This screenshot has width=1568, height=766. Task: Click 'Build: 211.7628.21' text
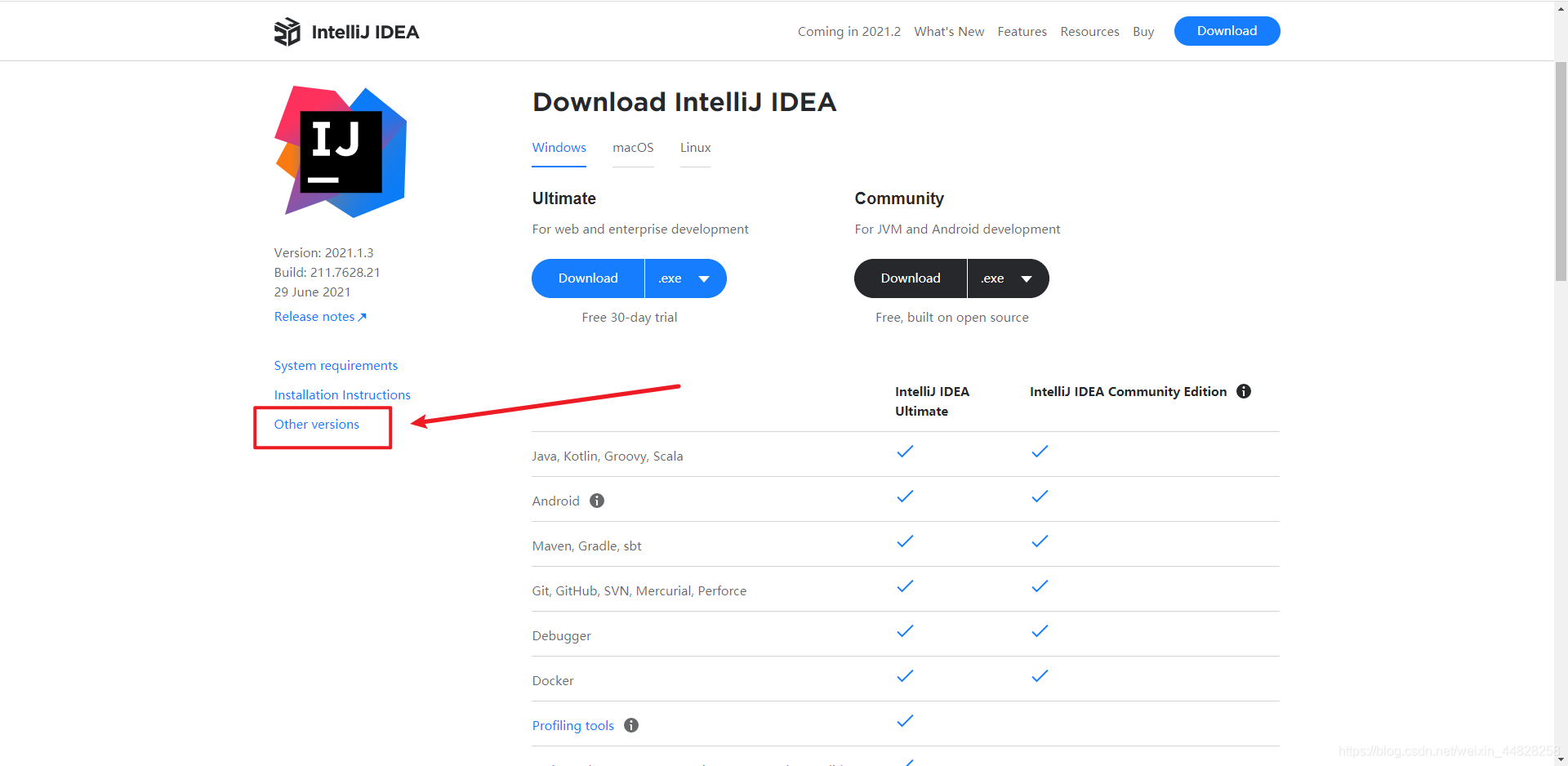[327, 273]
